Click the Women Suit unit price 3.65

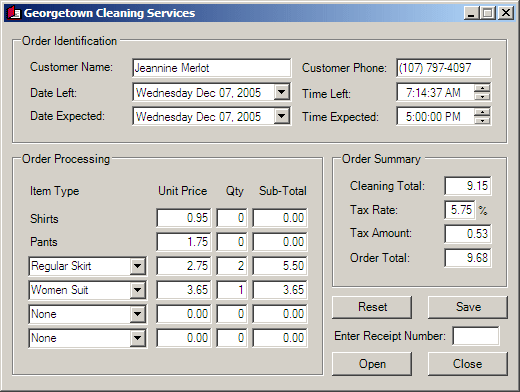pos(184,290)
